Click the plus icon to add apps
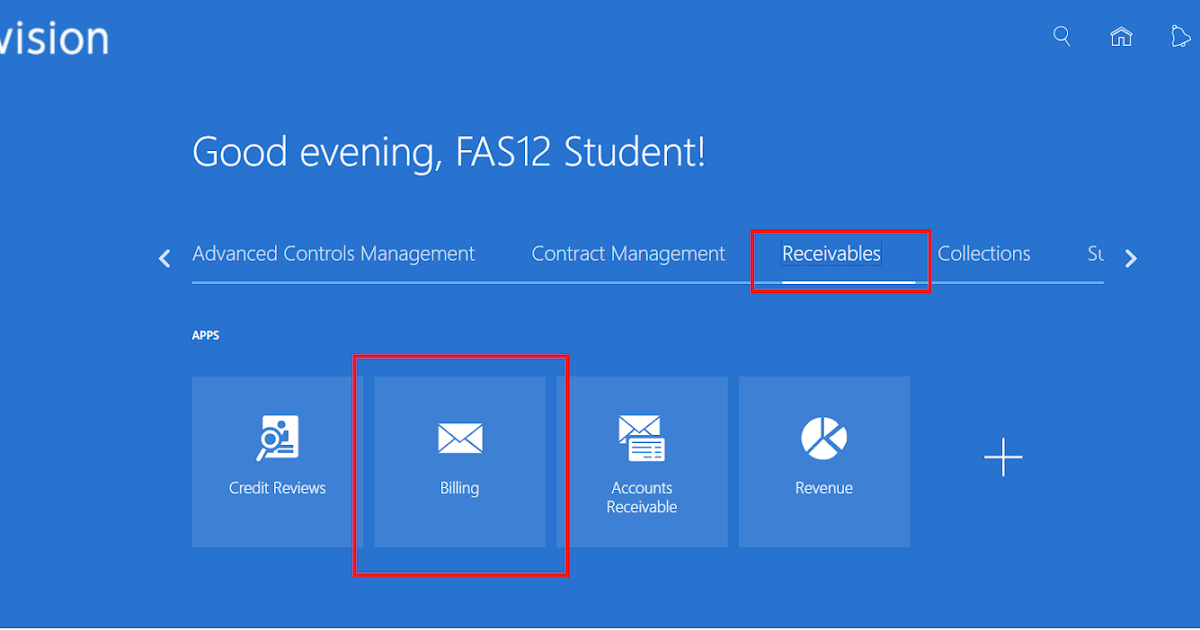 click(x=1003, y=459)
